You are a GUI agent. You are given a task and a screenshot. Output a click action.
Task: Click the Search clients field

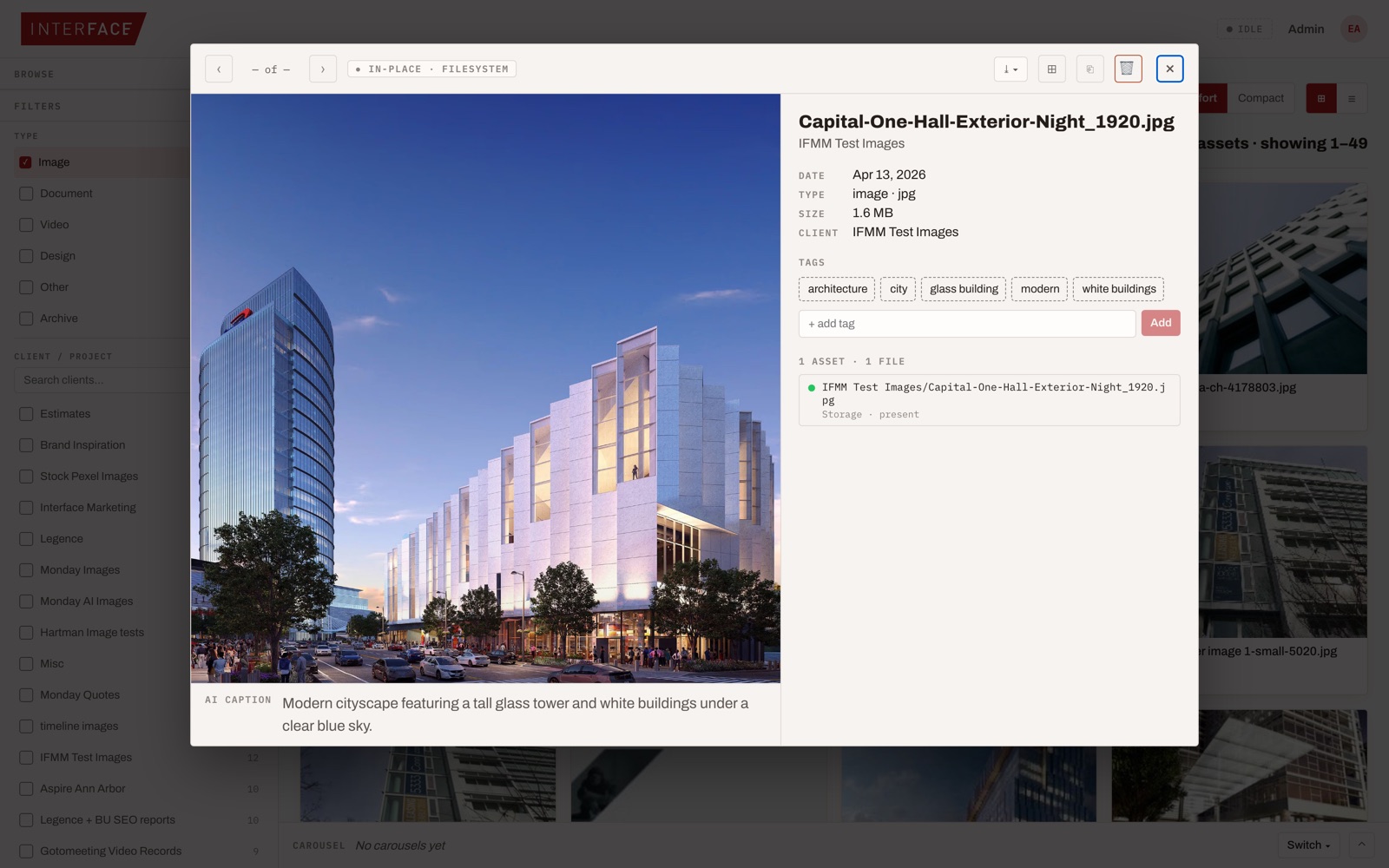tap(102, 380)
